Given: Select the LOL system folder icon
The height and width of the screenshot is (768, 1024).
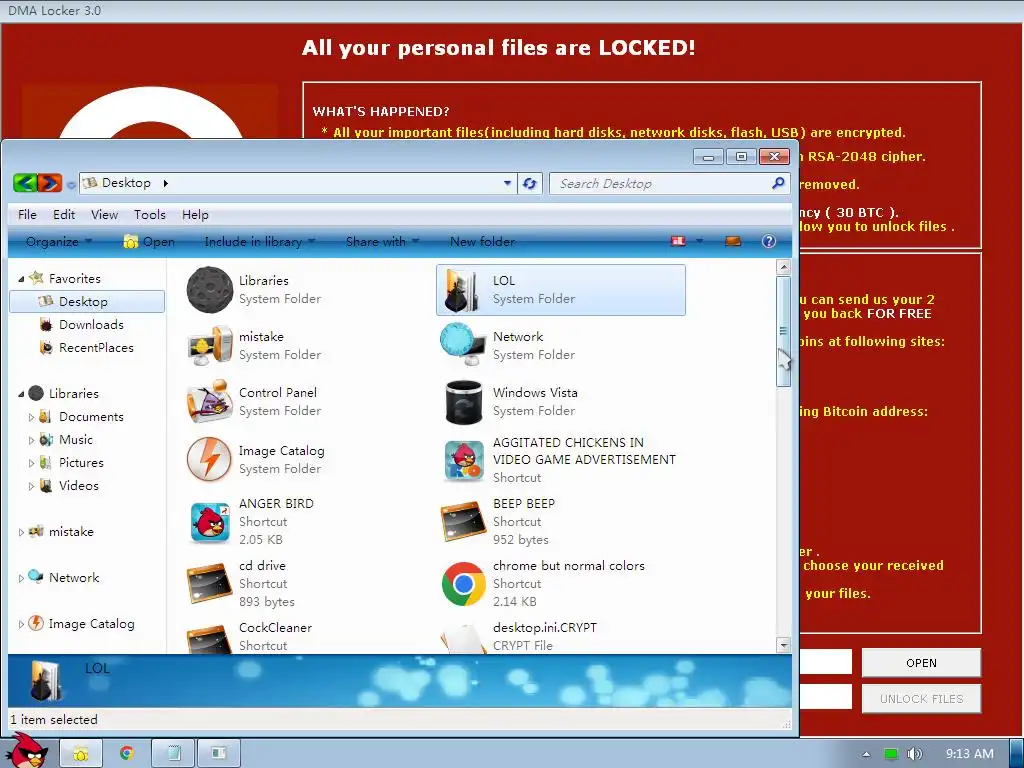Looking at the screenshot, I should (463, 289).
